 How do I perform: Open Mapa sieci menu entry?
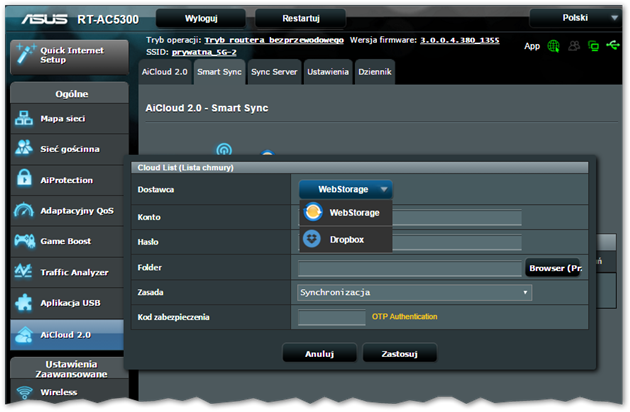pos(69,119)
